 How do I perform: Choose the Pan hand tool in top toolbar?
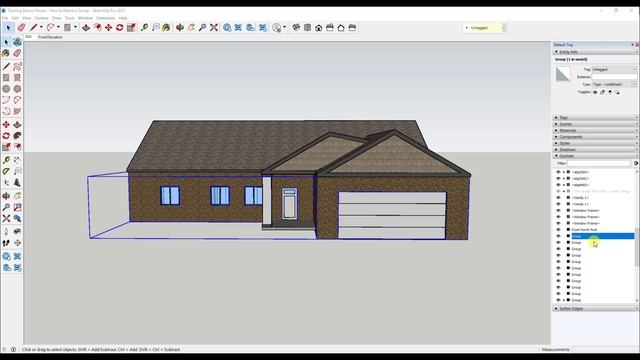point(191,28)
